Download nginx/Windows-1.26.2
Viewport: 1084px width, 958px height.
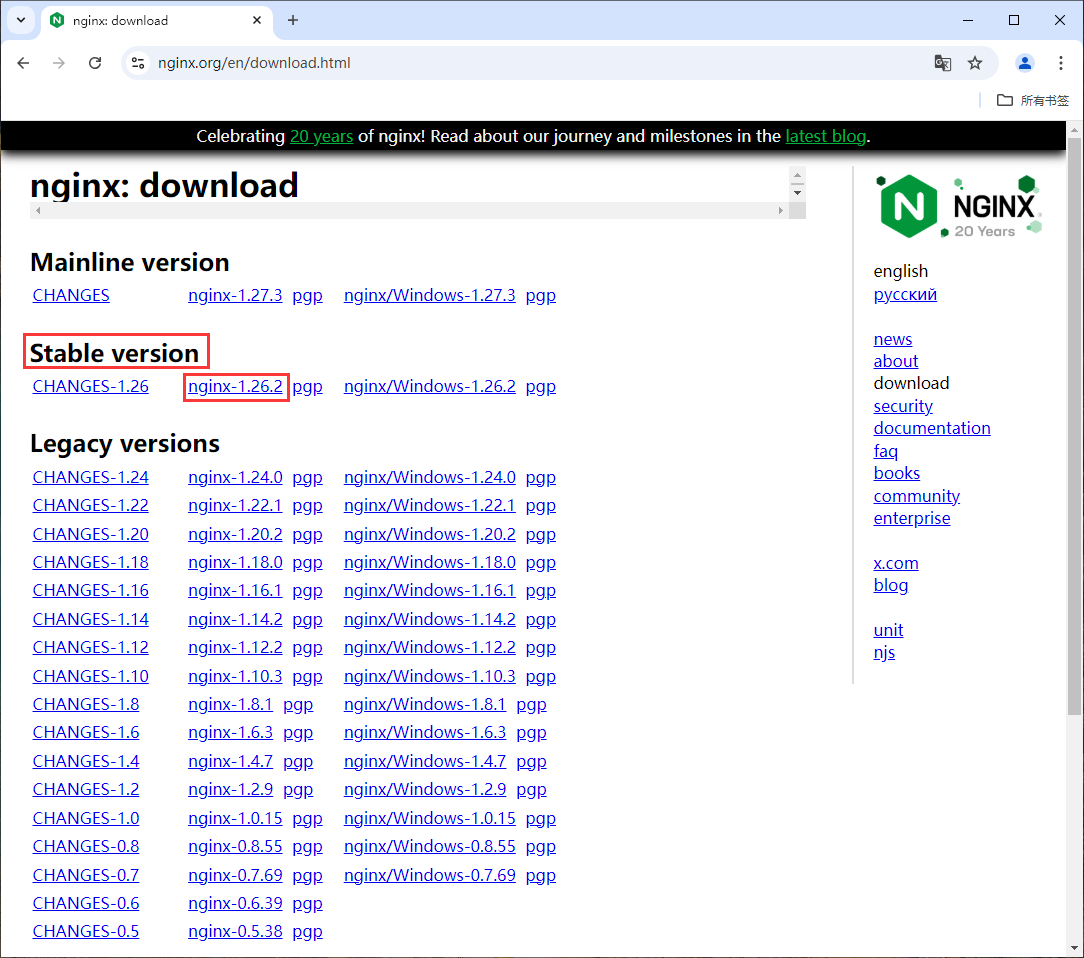429,386
